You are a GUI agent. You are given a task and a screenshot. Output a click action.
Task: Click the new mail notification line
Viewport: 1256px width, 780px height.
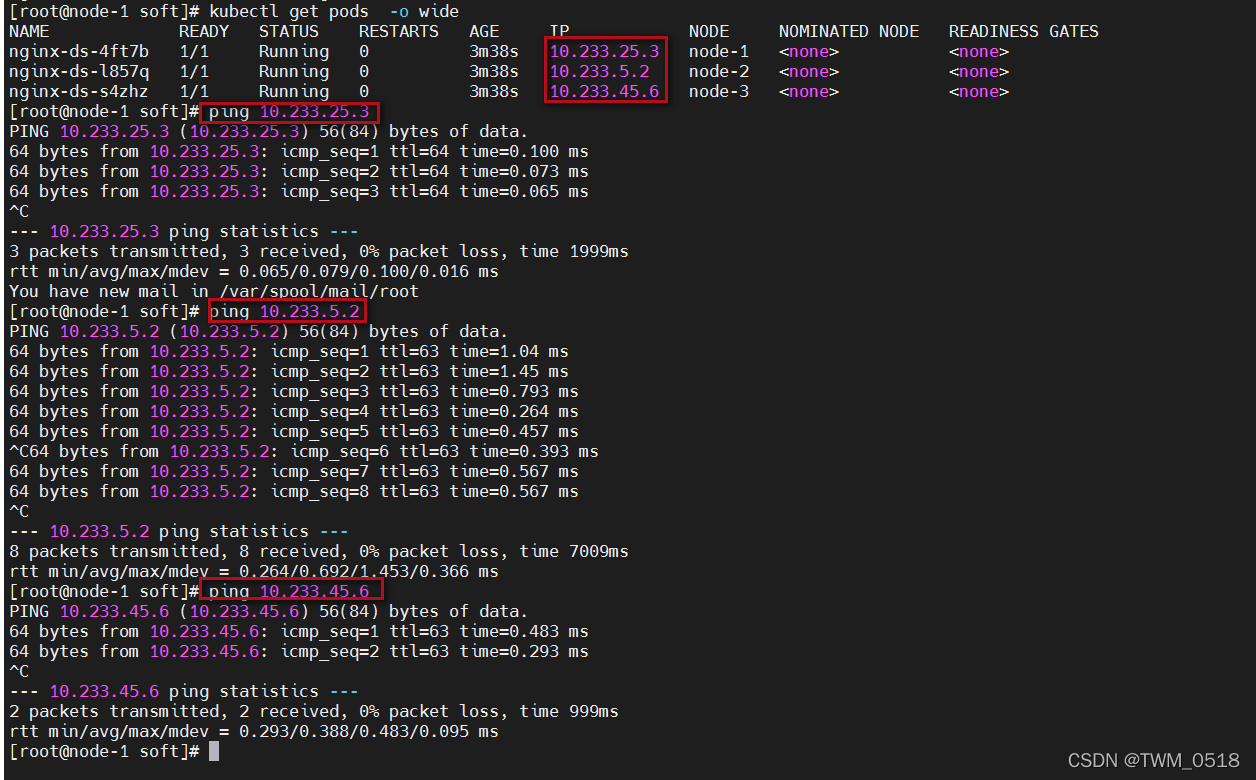[x=213, y=291]
